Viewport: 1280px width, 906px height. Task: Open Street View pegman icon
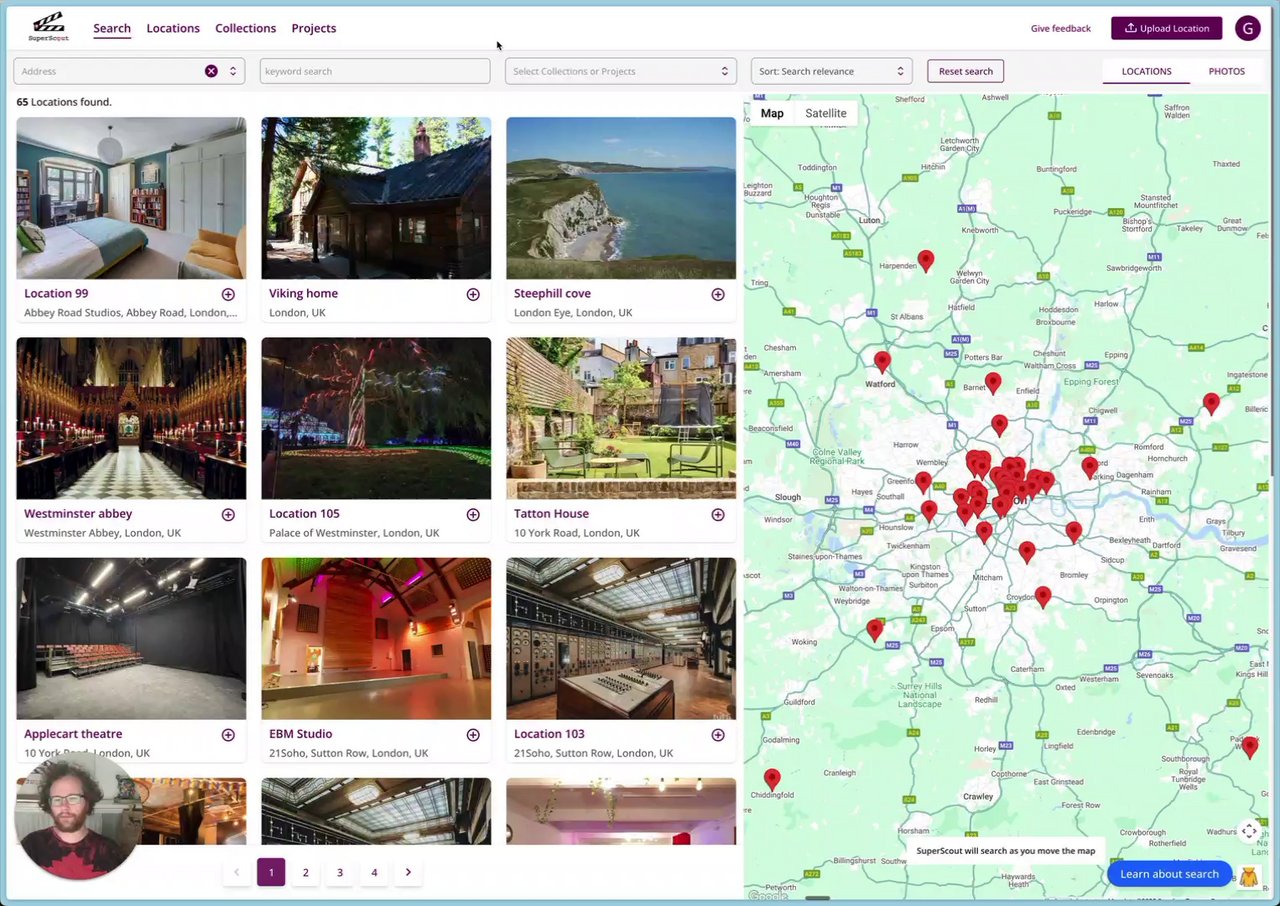click(x=1249, y=877)
